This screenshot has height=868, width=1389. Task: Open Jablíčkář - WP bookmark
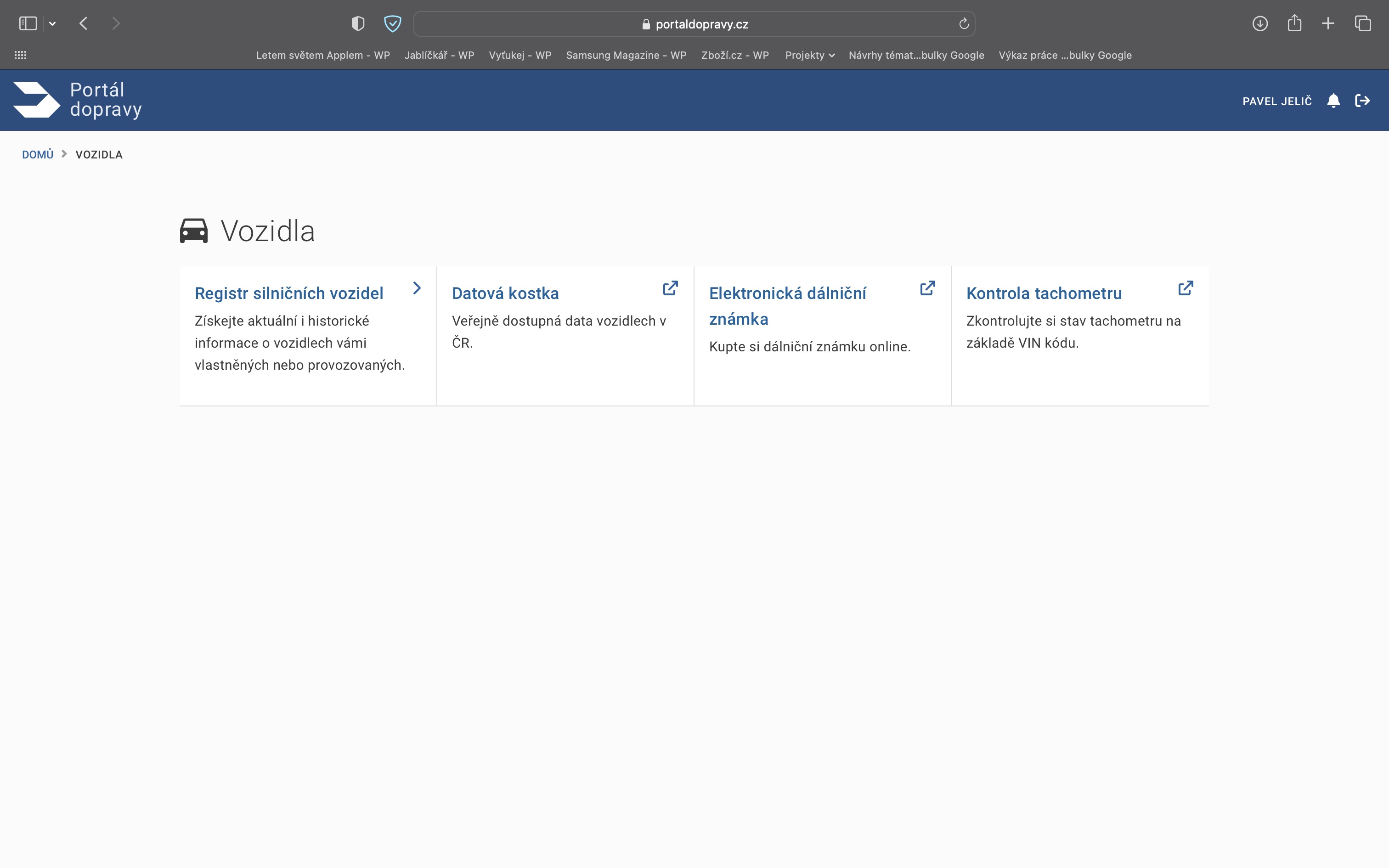pos(439,55)
